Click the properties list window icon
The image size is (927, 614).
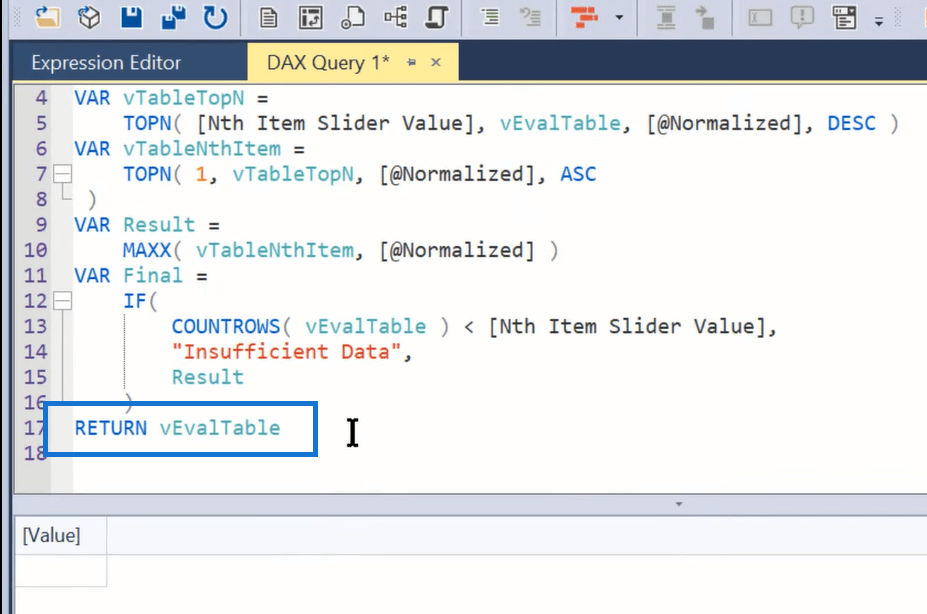coord(845,17)
